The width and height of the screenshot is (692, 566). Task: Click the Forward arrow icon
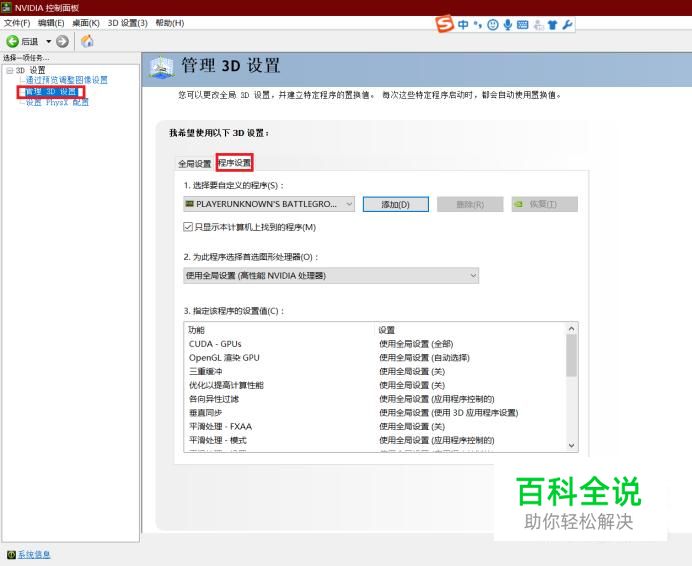[x=62, y=42]
